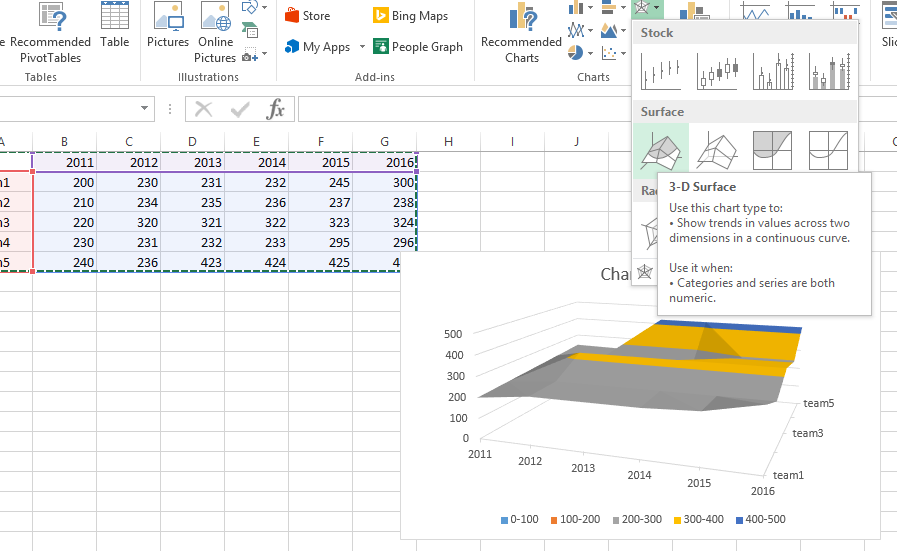Choose the Wireframe 3-D Surface chart
Viewport: 897px width, 551px height.
click(x=717, y=150)
